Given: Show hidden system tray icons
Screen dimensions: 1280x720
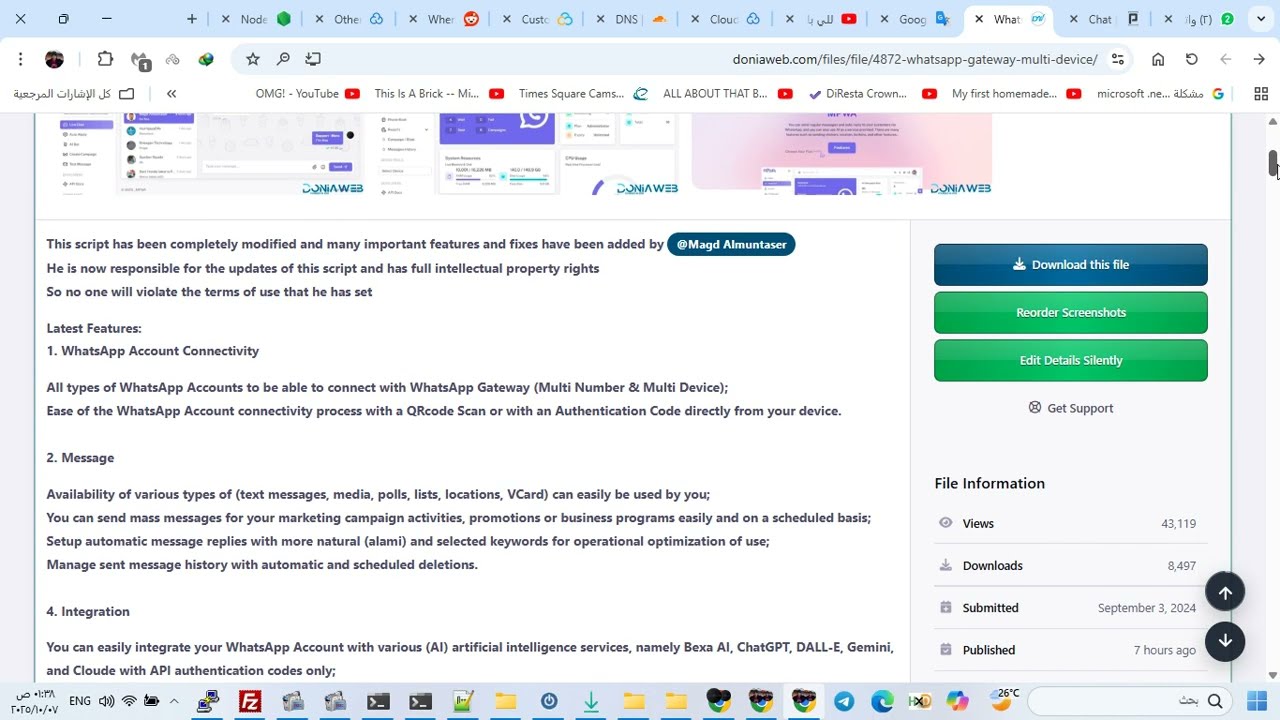Looking at the screenshot, I should [174, 702].
